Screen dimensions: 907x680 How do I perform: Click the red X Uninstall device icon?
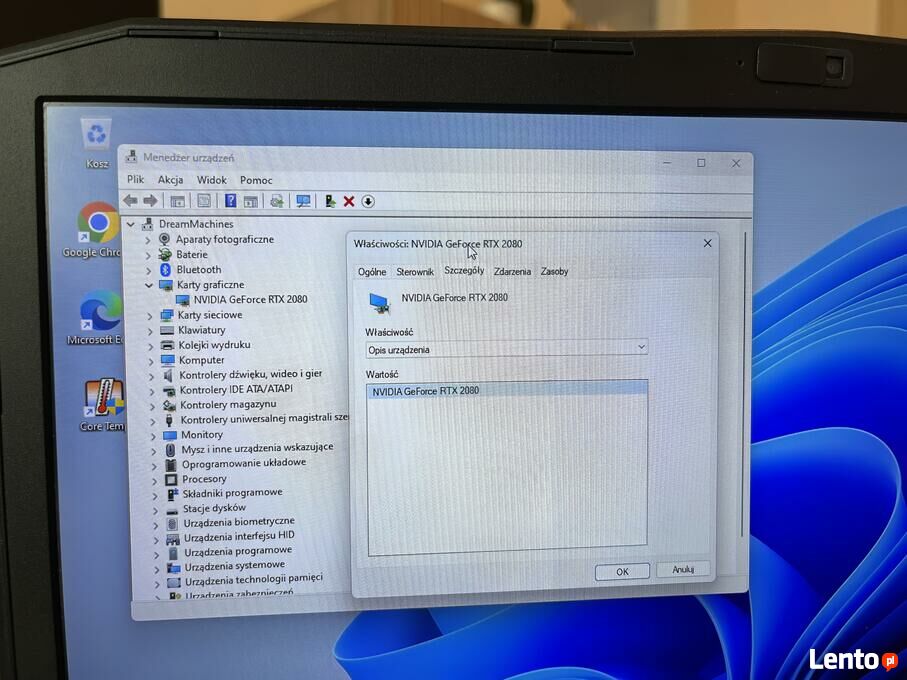pyautogui.click(x=349, y=201)
